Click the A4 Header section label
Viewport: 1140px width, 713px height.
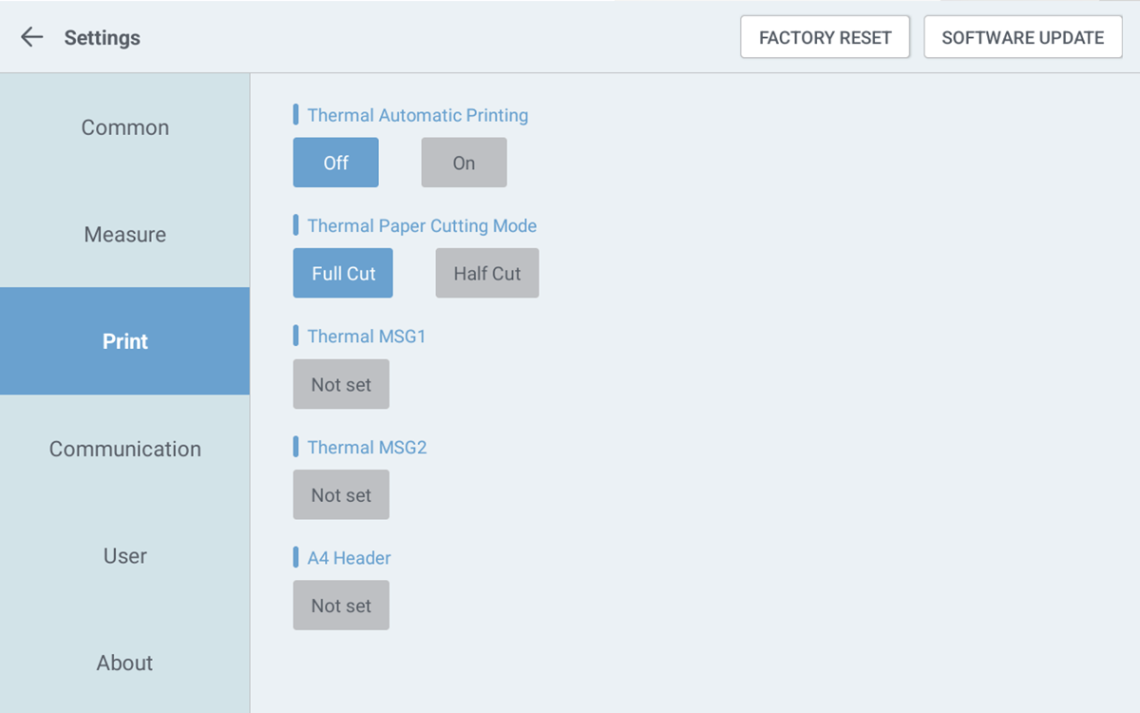coord(348,558)
